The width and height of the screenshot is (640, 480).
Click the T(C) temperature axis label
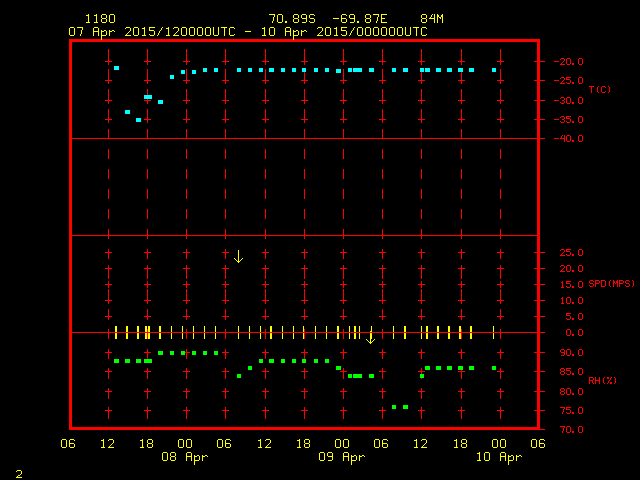point(599,90)
